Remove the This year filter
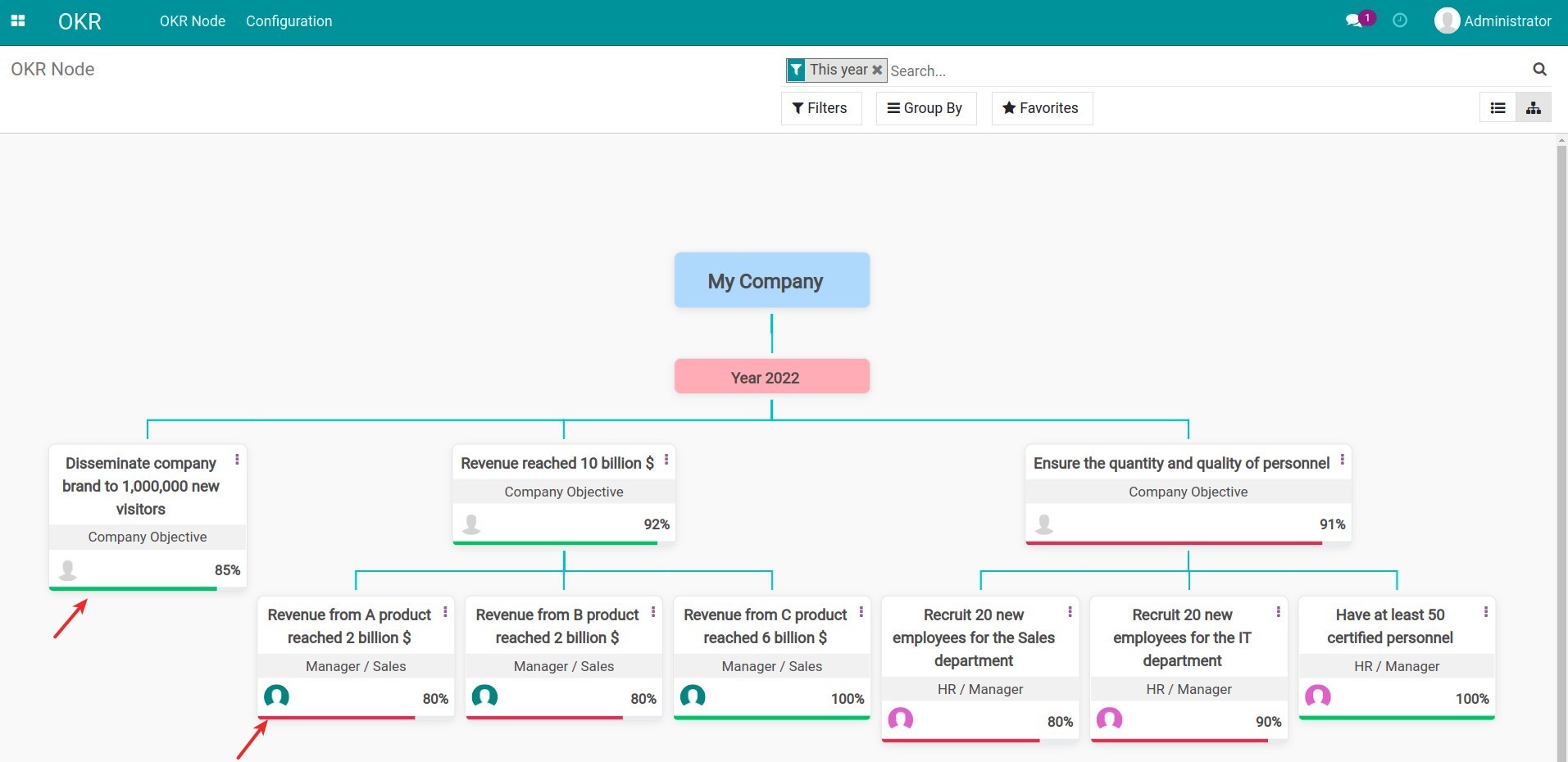 (x=877, y=70)
